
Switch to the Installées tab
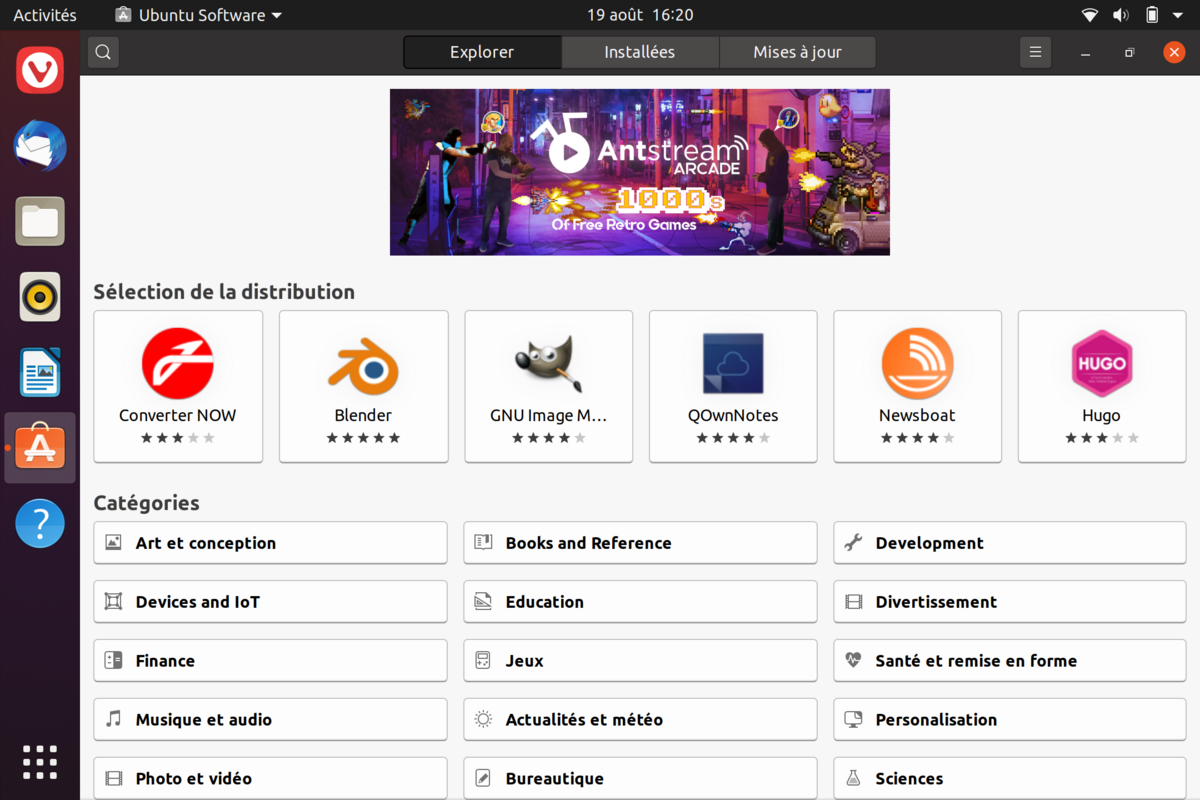(x=640, y=52)
